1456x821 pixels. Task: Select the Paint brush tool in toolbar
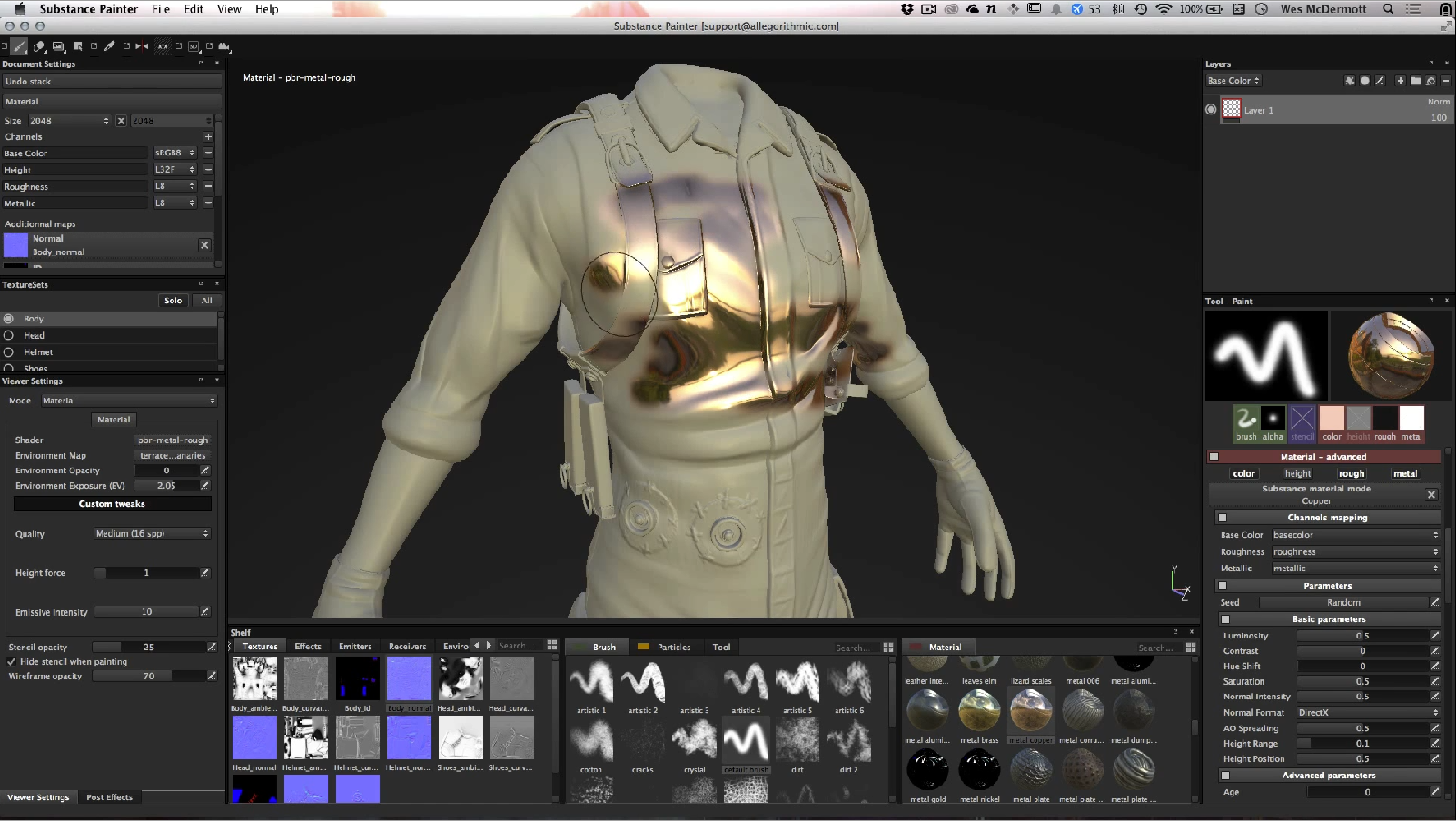coord(19,46)
